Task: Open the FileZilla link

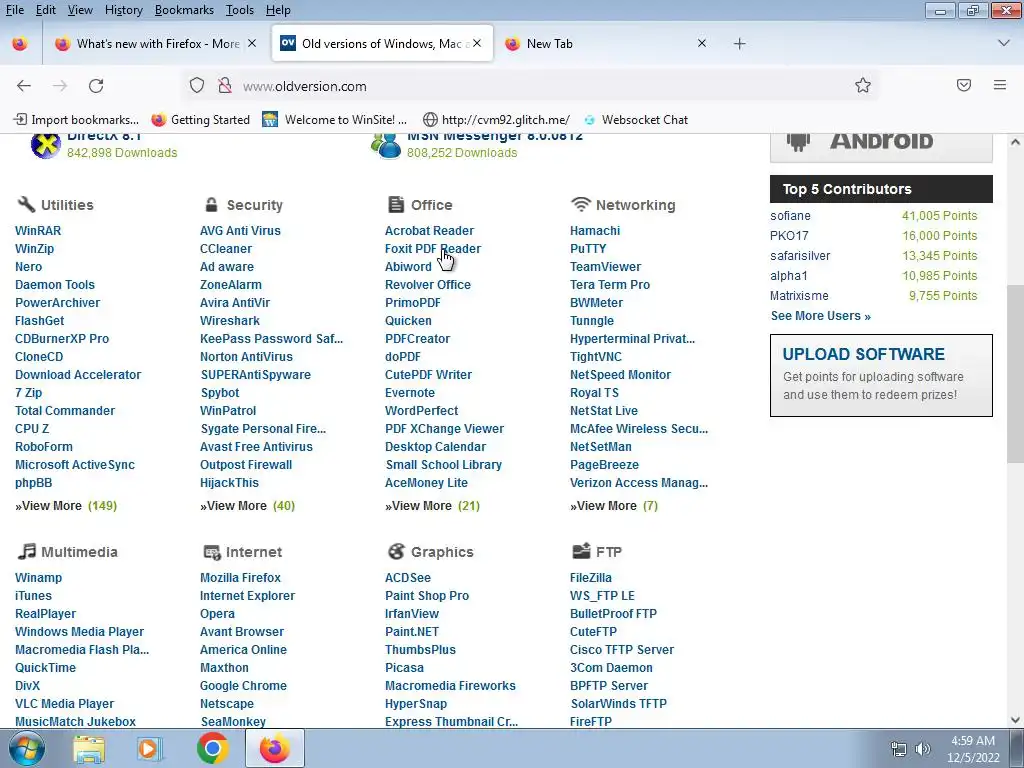Action: (x=590, y=577)
